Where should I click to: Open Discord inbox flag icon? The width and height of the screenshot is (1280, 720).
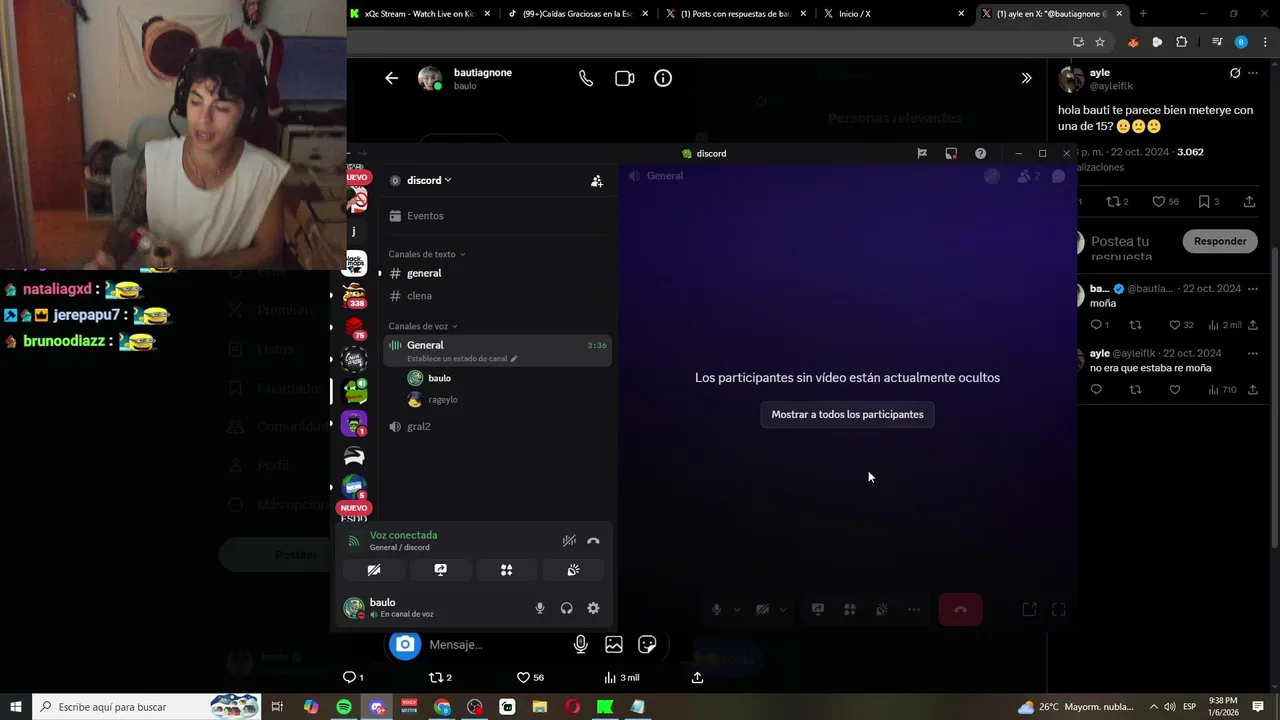tap(922, 153)
